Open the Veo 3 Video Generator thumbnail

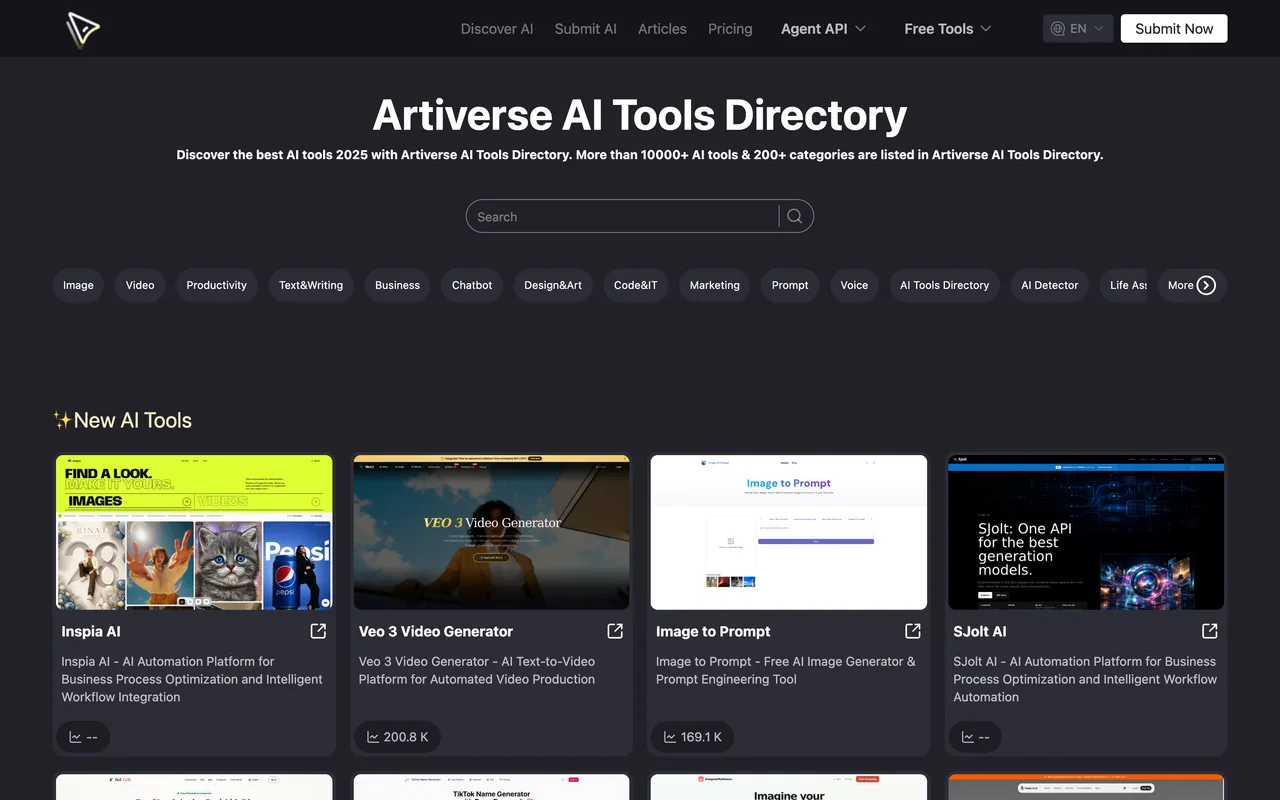pyautogui.click(x=491, y=532)
